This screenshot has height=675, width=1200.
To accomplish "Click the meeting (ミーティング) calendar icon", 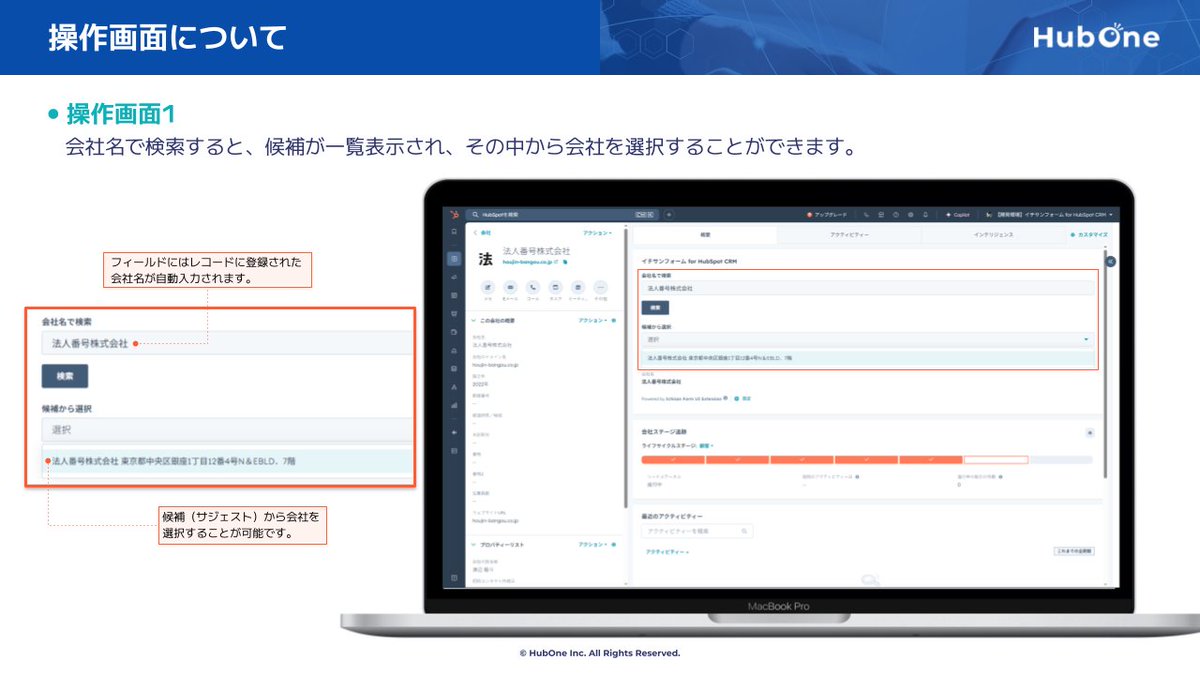I will click(x=578, y=287).
